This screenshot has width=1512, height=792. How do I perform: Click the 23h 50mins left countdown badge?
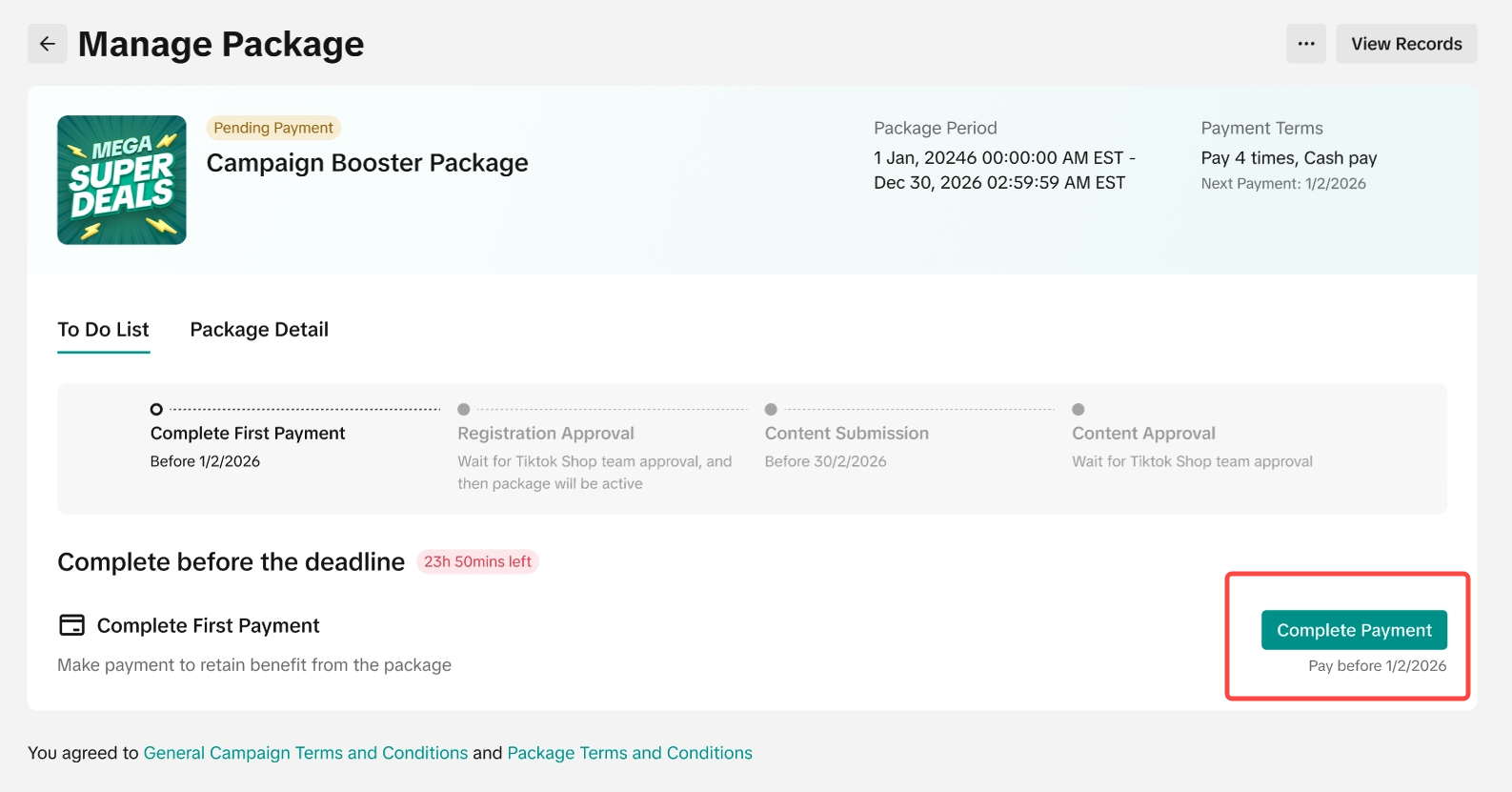[477, 562]
